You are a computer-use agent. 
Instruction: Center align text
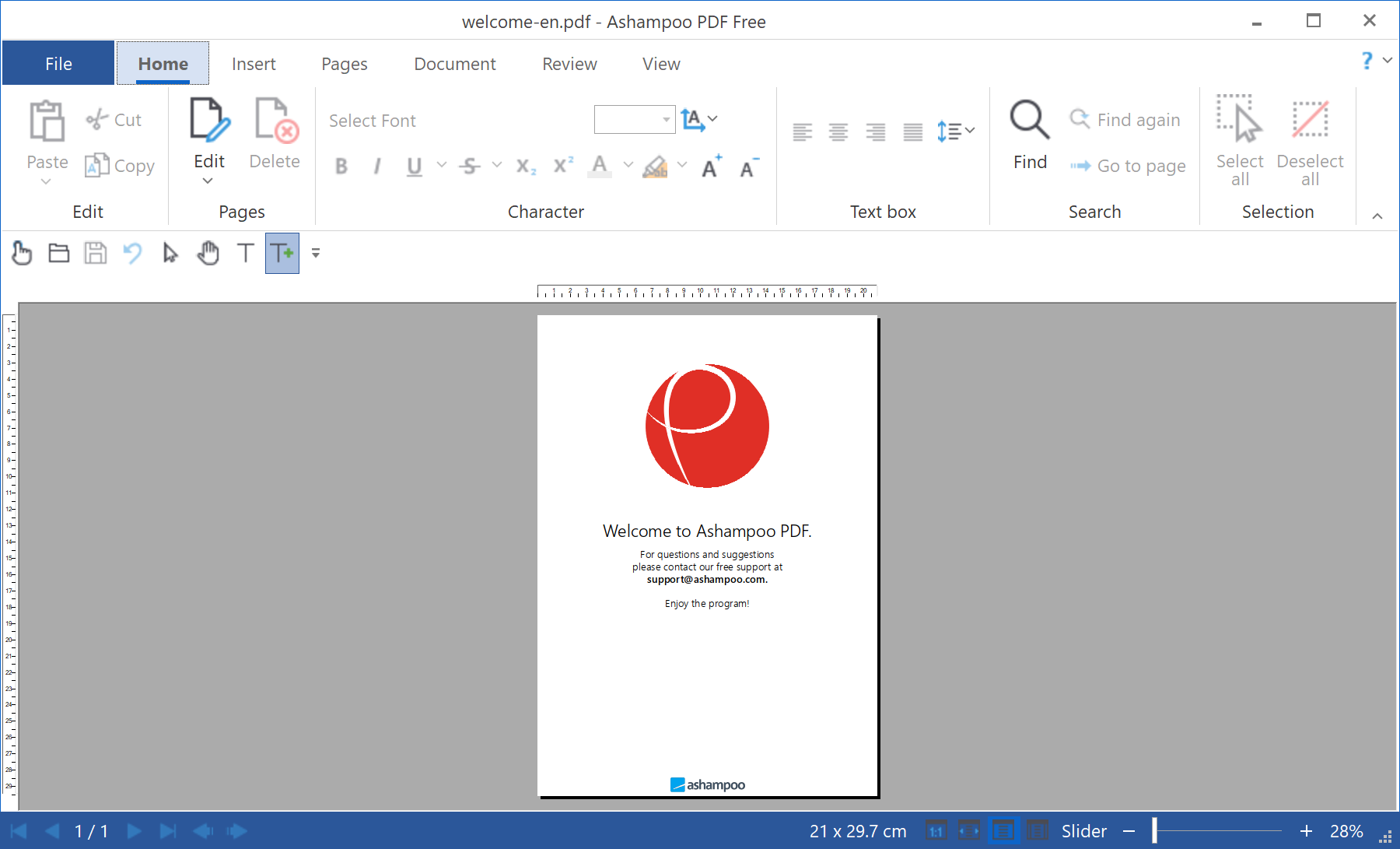[x=838, y=132]
